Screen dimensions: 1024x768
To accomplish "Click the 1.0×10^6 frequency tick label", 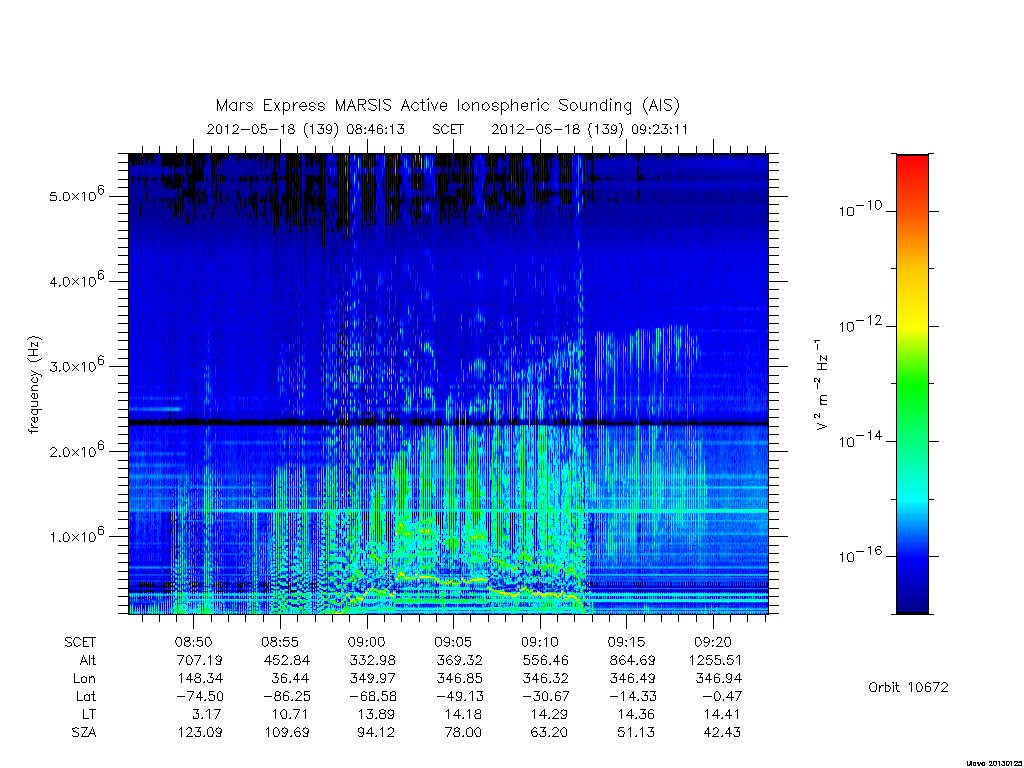I will [77, 535].
